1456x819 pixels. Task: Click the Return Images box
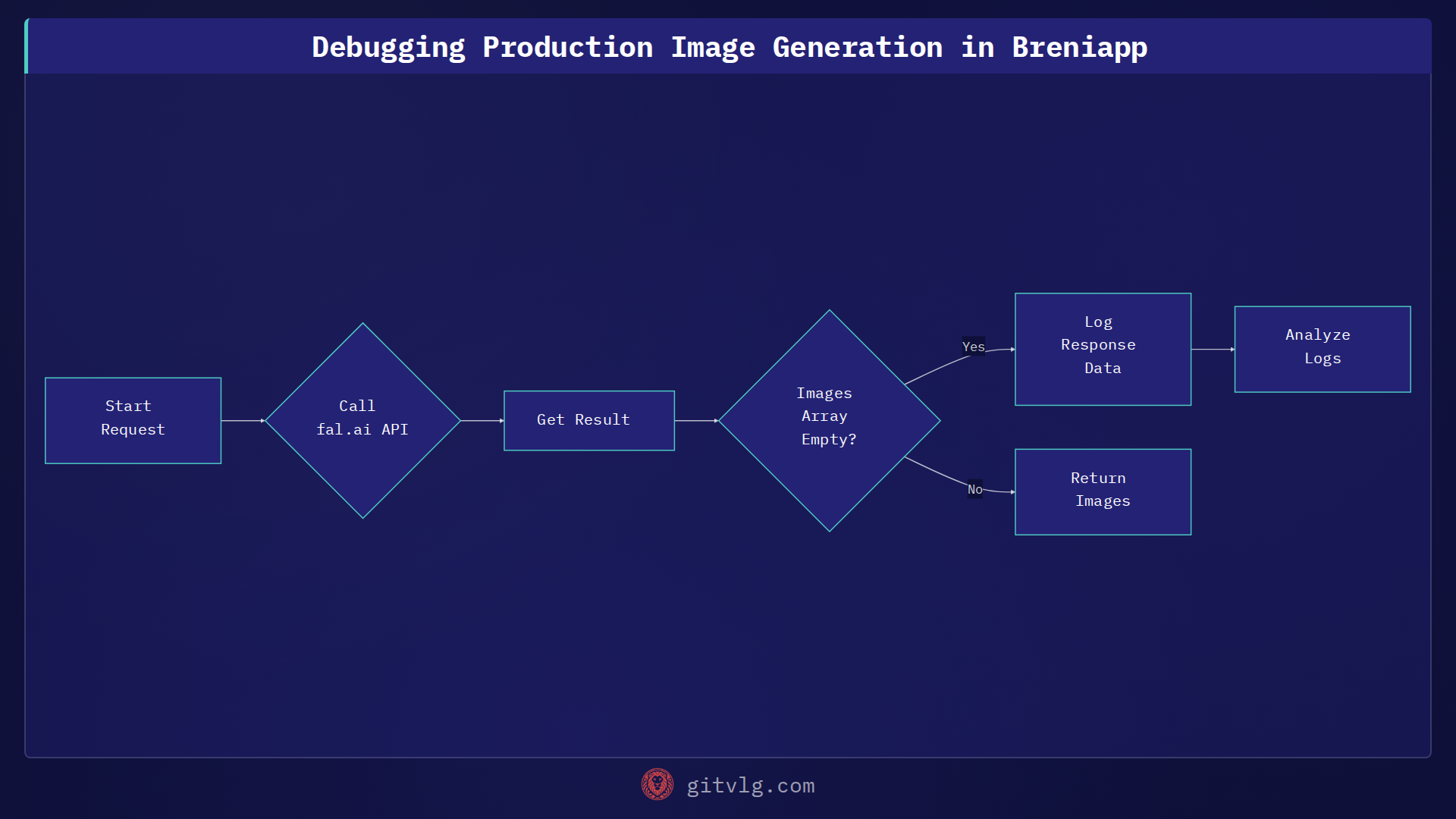coord(1103,491)
